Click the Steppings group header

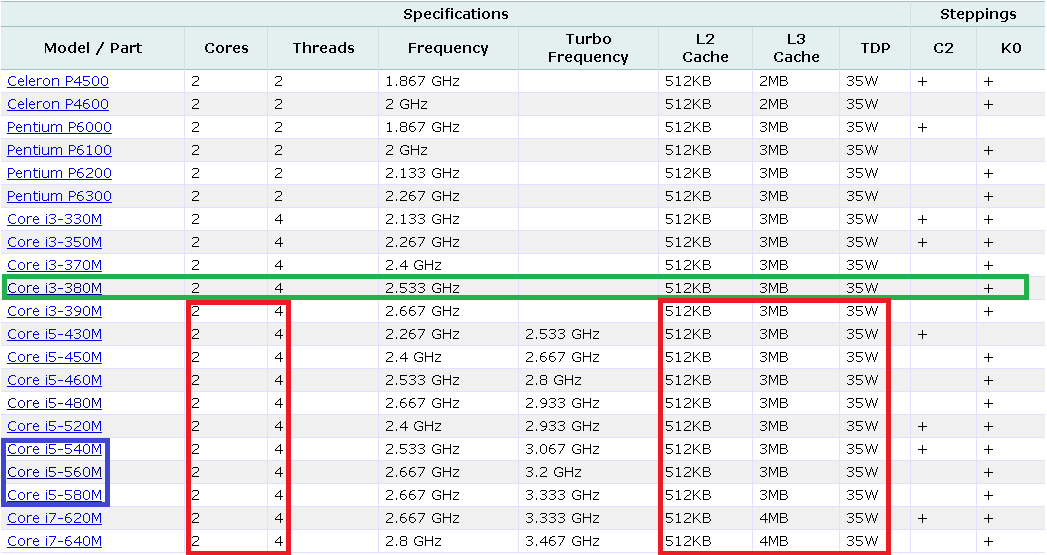pos(978,14)
